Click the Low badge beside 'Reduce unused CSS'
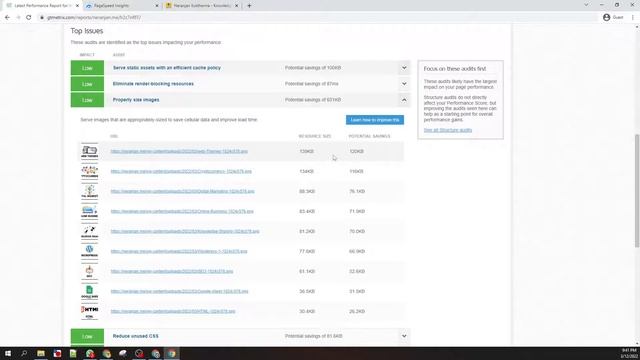Image resolution: width=640 pixels, height=360 pixels. click(87, 336)
